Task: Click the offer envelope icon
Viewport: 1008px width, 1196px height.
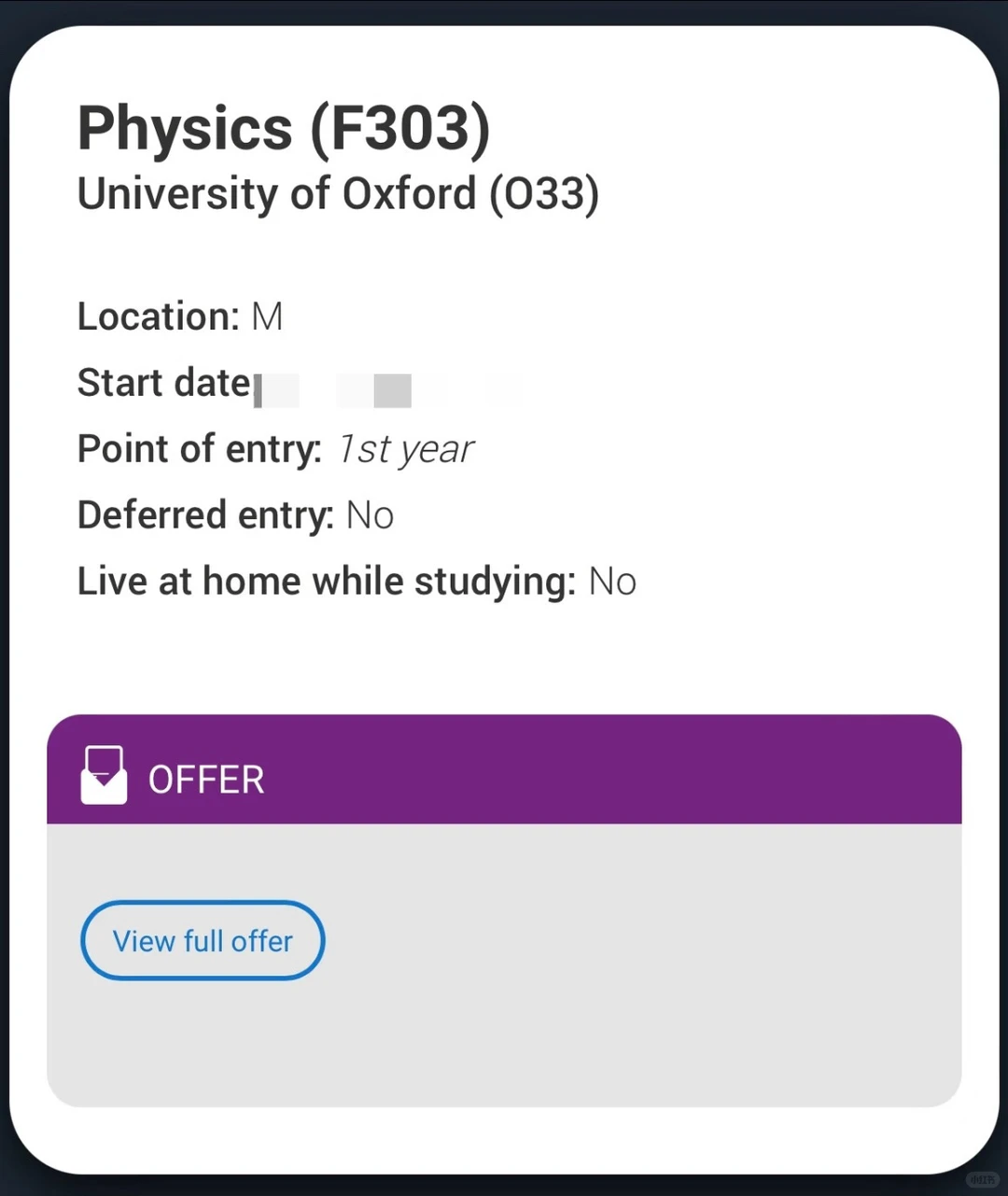Action: click(x=104, y=775)
